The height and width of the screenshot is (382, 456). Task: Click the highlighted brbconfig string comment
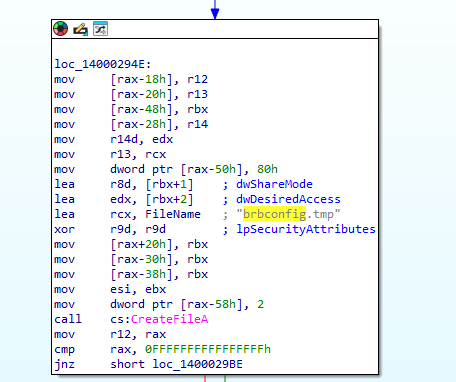point(274,214)
